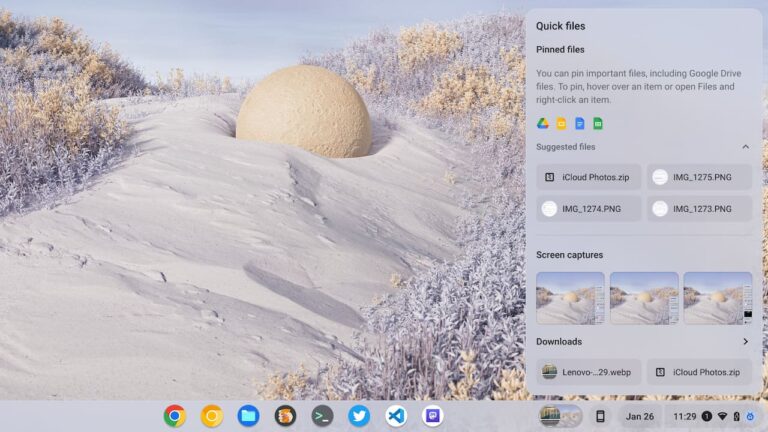Viewport: 768px width, 432px height.
Task: Click the Quick files heading
Action: (x=560, y=26)
